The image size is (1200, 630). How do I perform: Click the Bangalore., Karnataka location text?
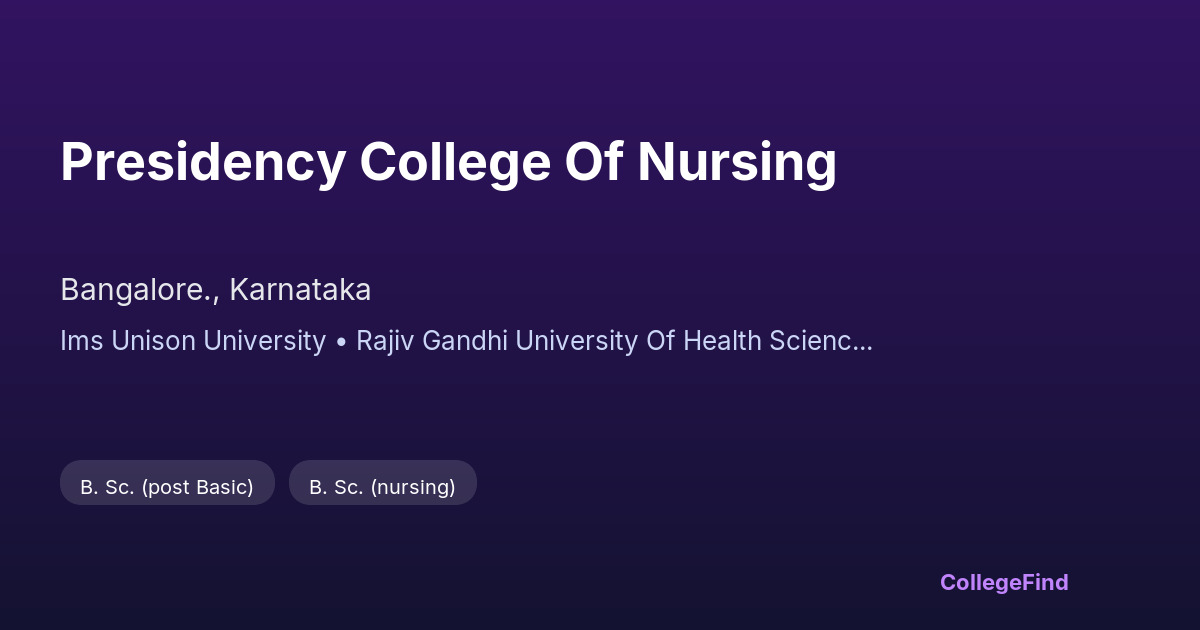point(215,290)
